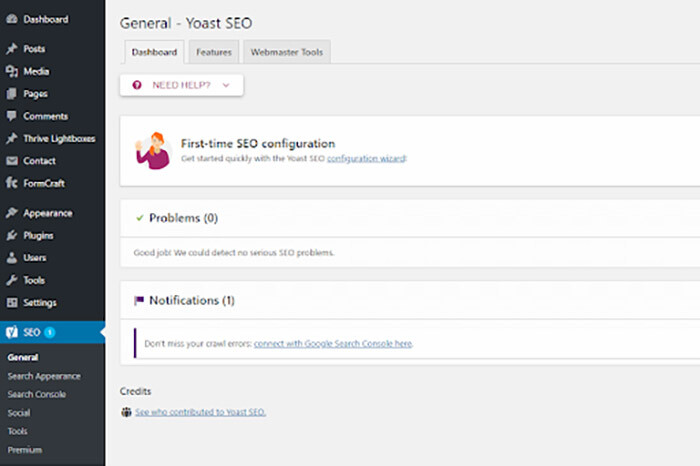Switch to the Webmaster Tools tab
Image resolution: width=700 pixels, height=466 pixels.
(287, 52)
